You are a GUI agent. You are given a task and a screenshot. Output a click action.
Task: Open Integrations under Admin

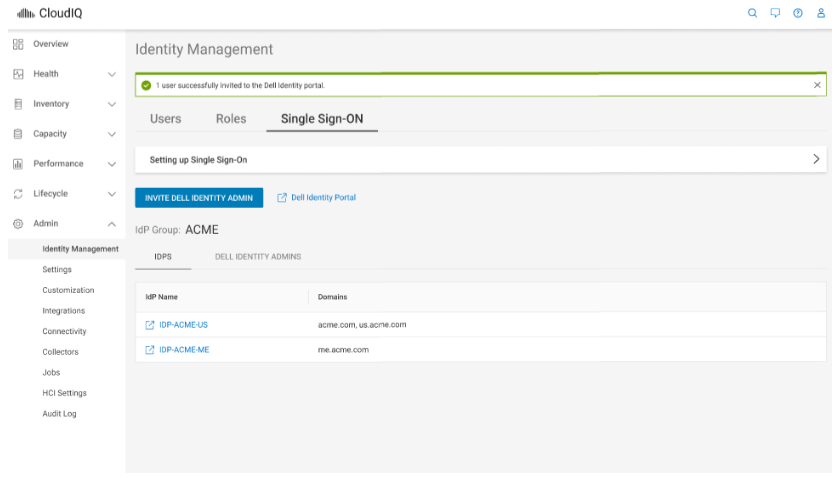[x=63, y=311]
